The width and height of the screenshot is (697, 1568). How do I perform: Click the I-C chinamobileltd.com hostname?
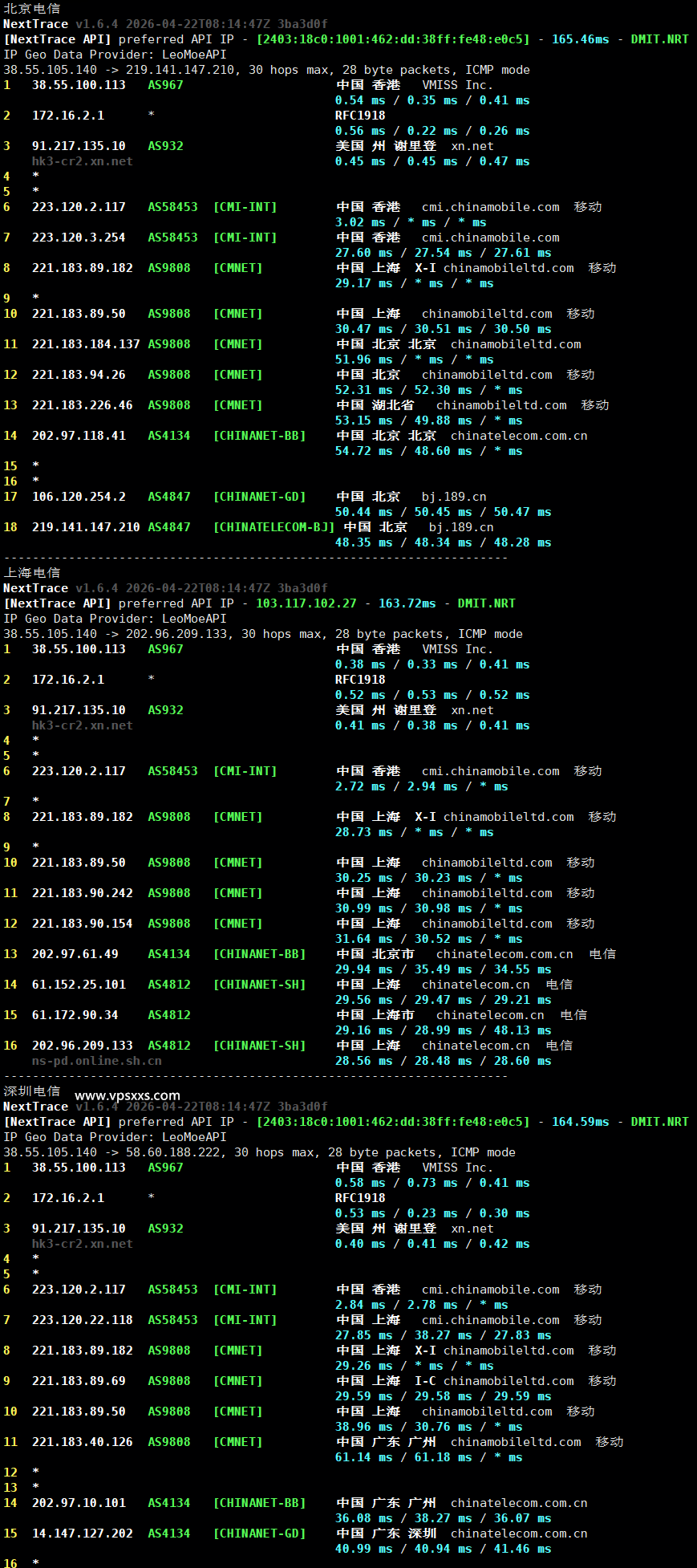494,1381
